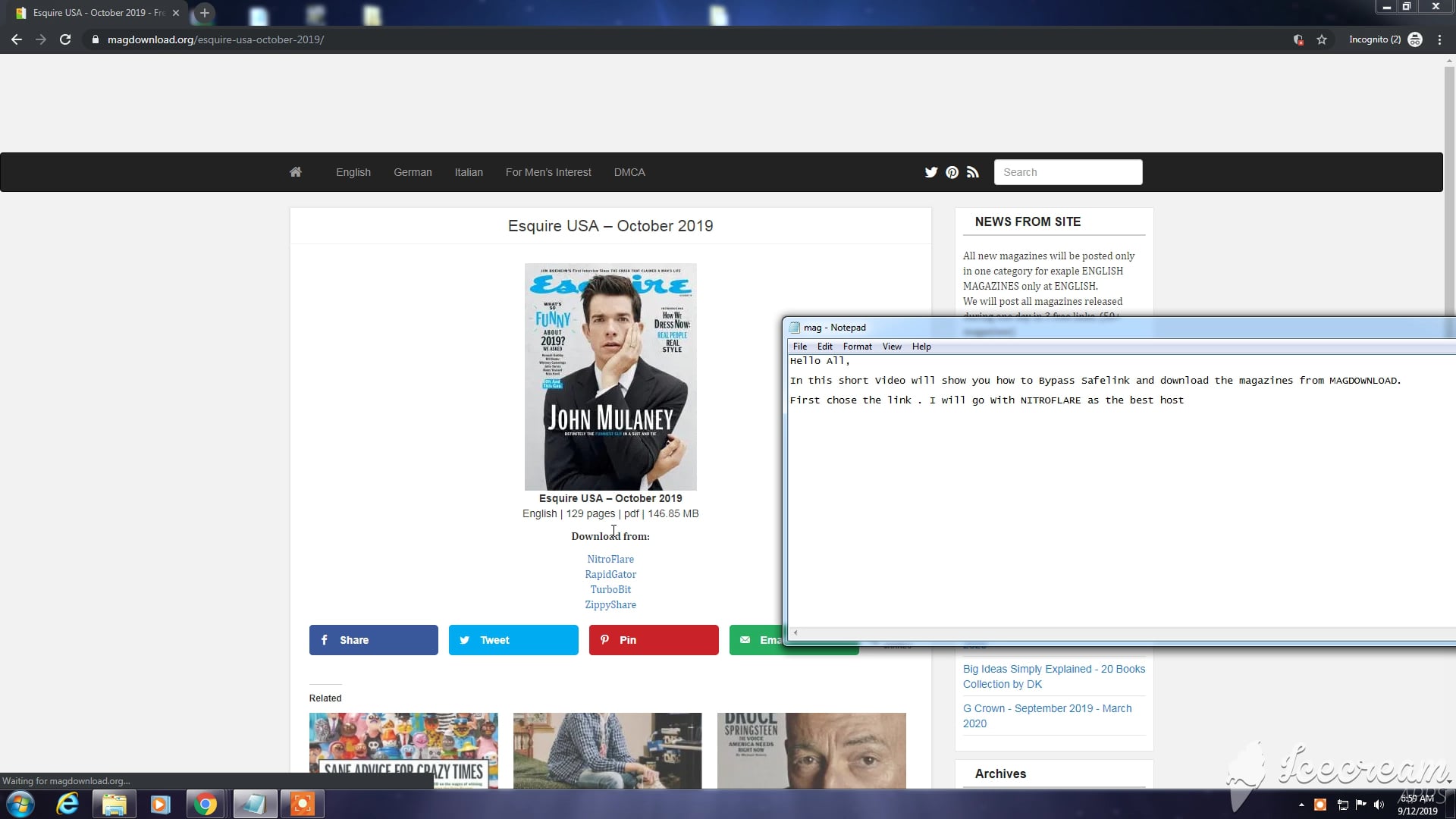
Task: Switch to Chrome in the taskbar
Action: (x=205, y=804)
